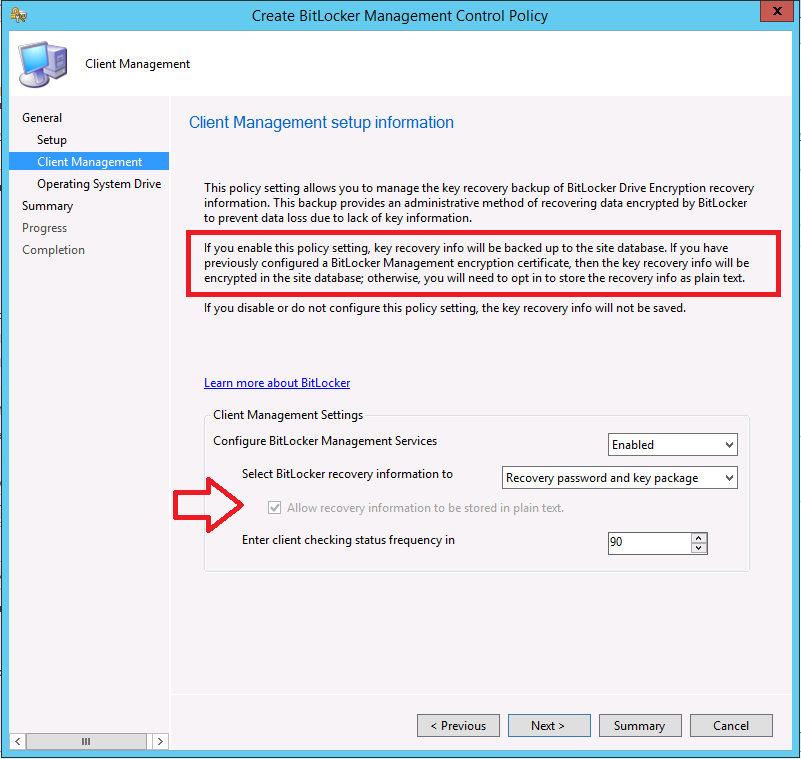This screenshot has width=801, height=759.
Task: Close the Create BitLocker Policy window
Action: pos(776,11)
